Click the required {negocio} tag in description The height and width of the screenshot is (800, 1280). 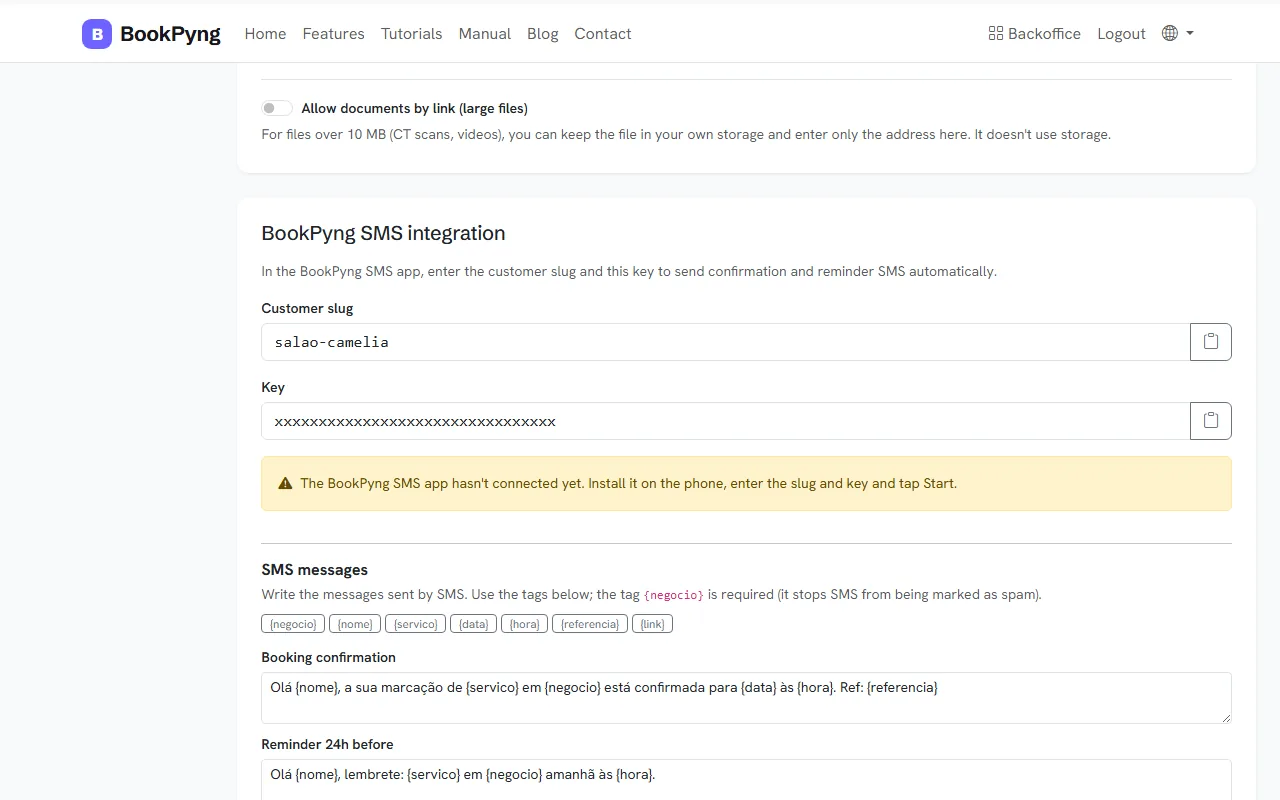[x=674, y=595]
